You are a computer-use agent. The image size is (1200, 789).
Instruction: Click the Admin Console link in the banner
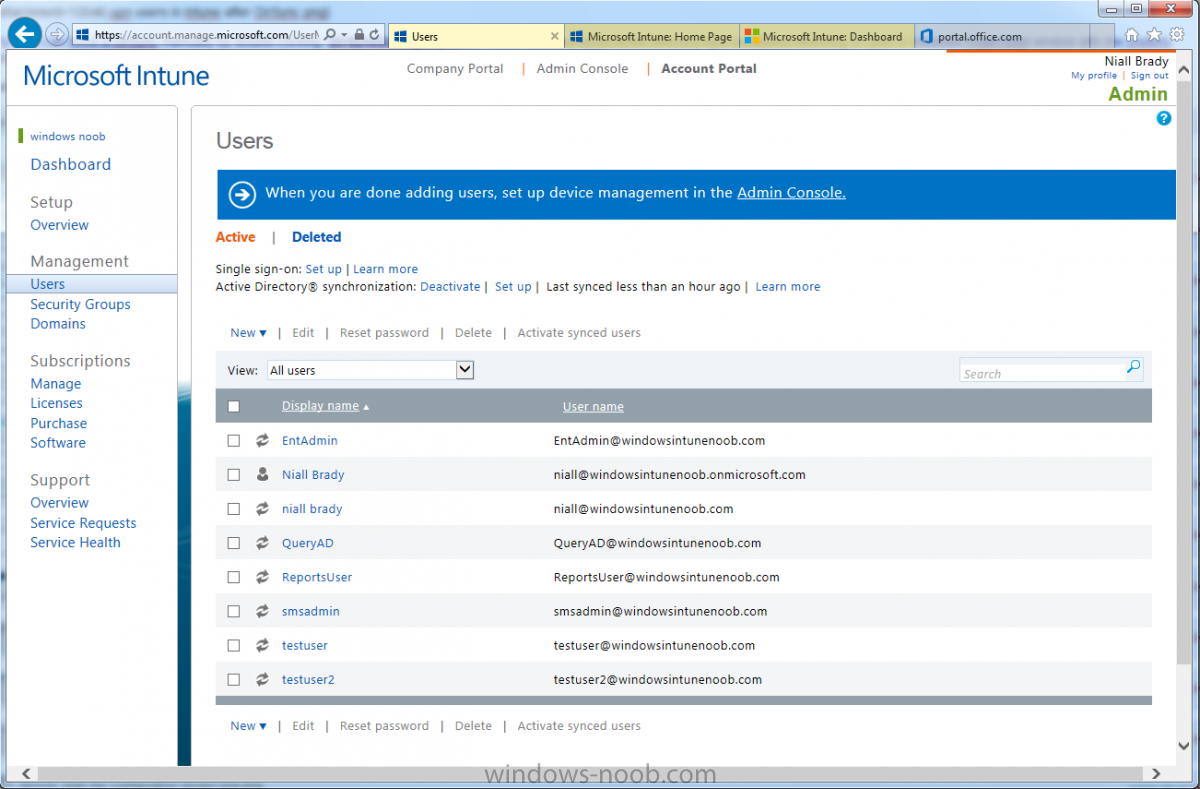tap(791, 193)
